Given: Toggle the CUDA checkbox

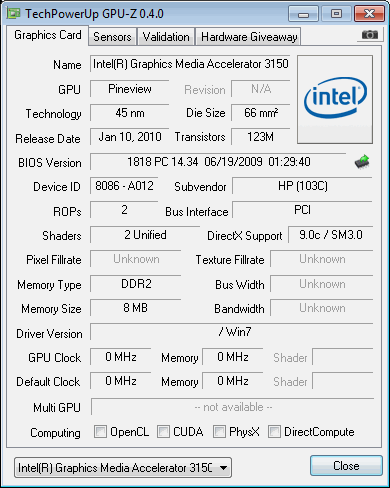Looking at the screenshot, I should (163, 431).
